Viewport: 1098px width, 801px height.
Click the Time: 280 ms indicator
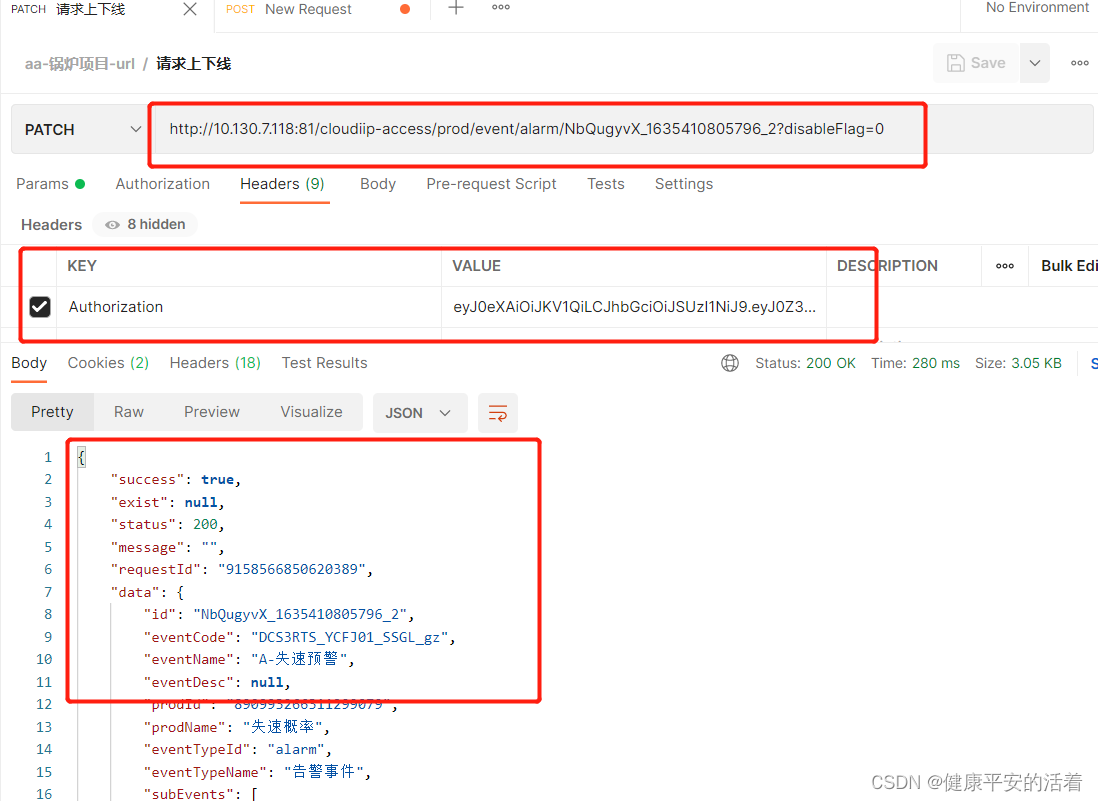(x=915, y=363)
